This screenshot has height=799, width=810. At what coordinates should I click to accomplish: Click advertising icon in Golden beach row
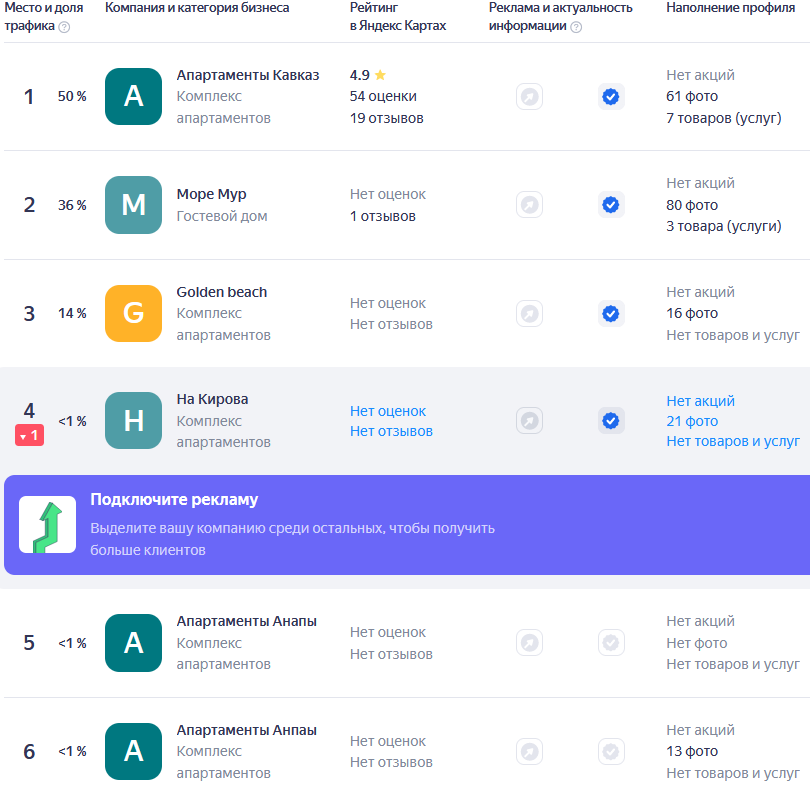coord(529,314)
